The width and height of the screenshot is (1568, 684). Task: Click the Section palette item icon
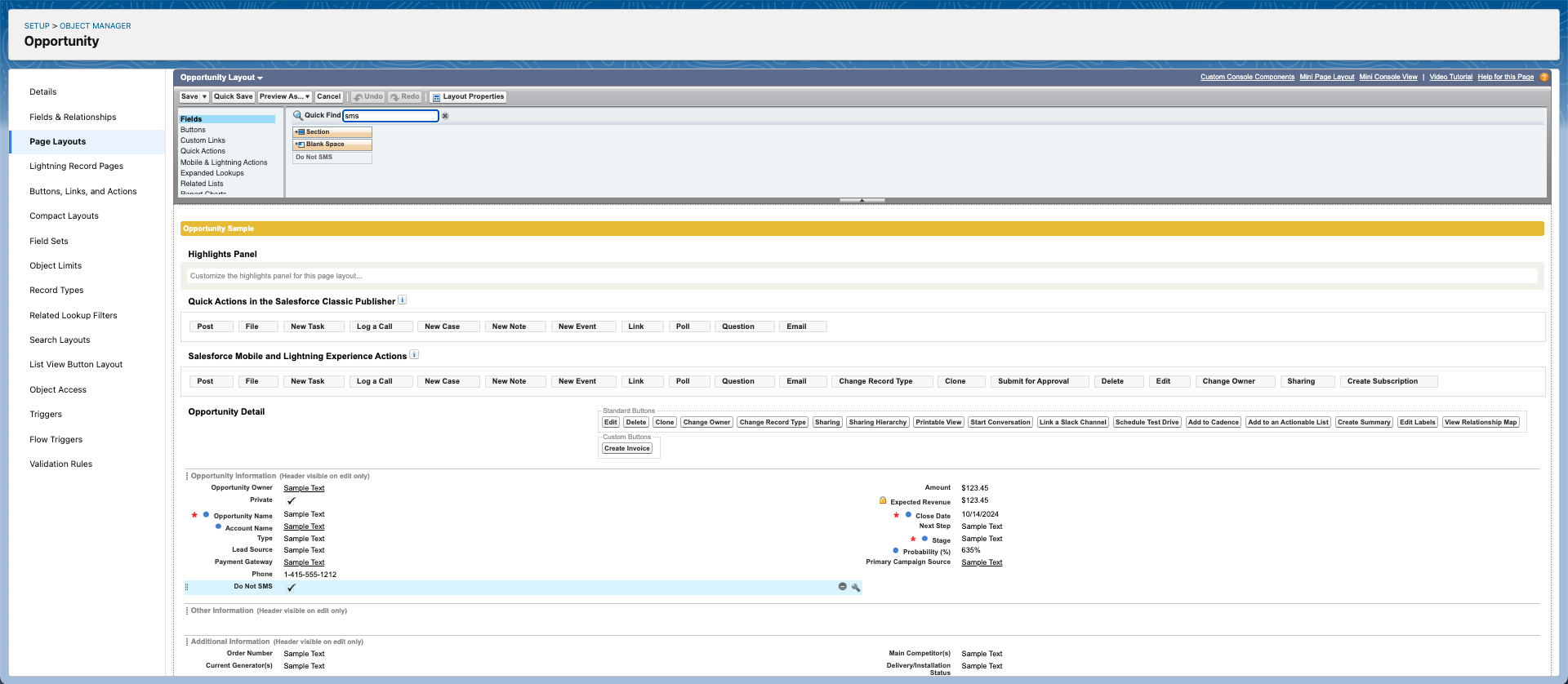click(x=300, y=132)
